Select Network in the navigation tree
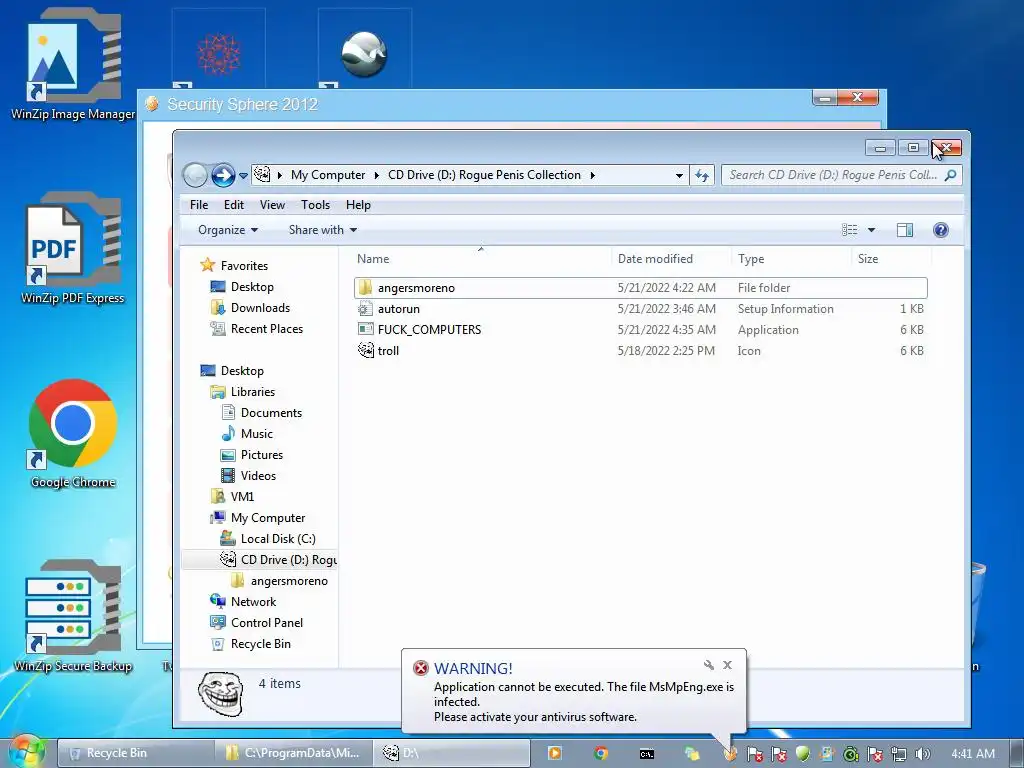Image resolution: width=1024 pixels, height=768 pixels. pyautogui.click(x=242, y=601)
